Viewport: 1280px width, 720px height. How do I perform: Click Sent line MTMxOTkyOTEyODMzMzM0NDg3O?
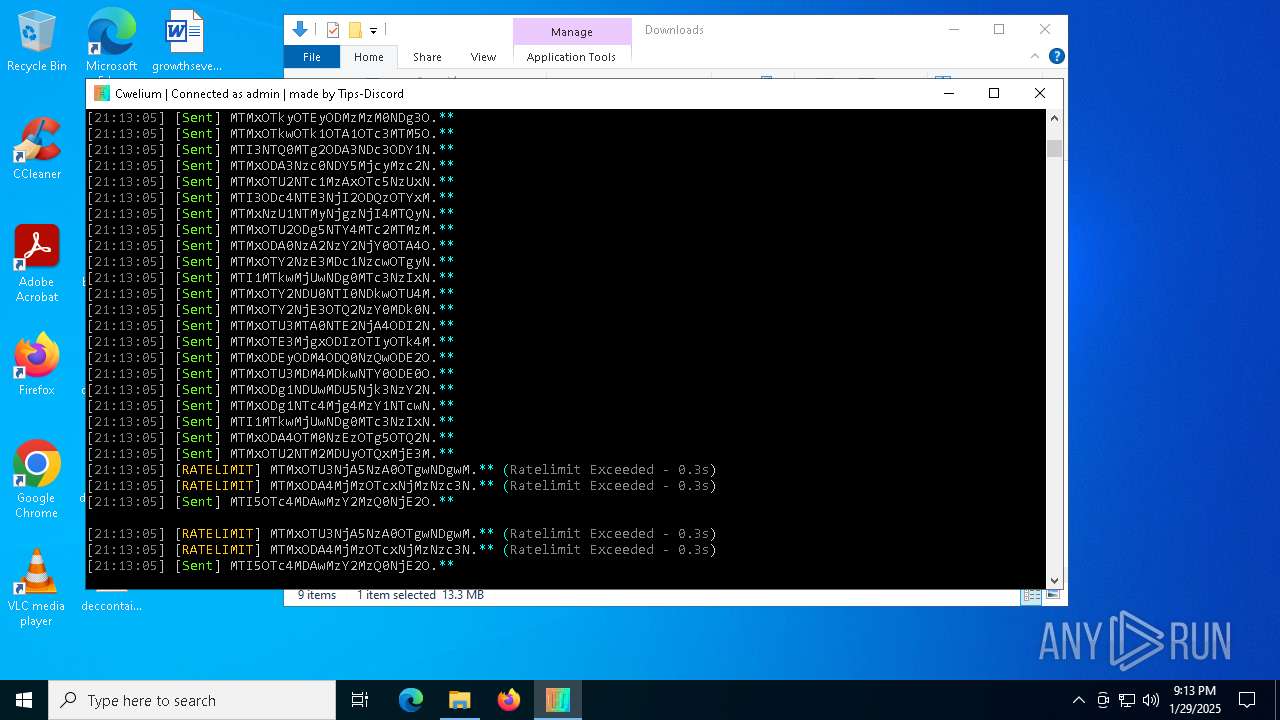(270, 118)
